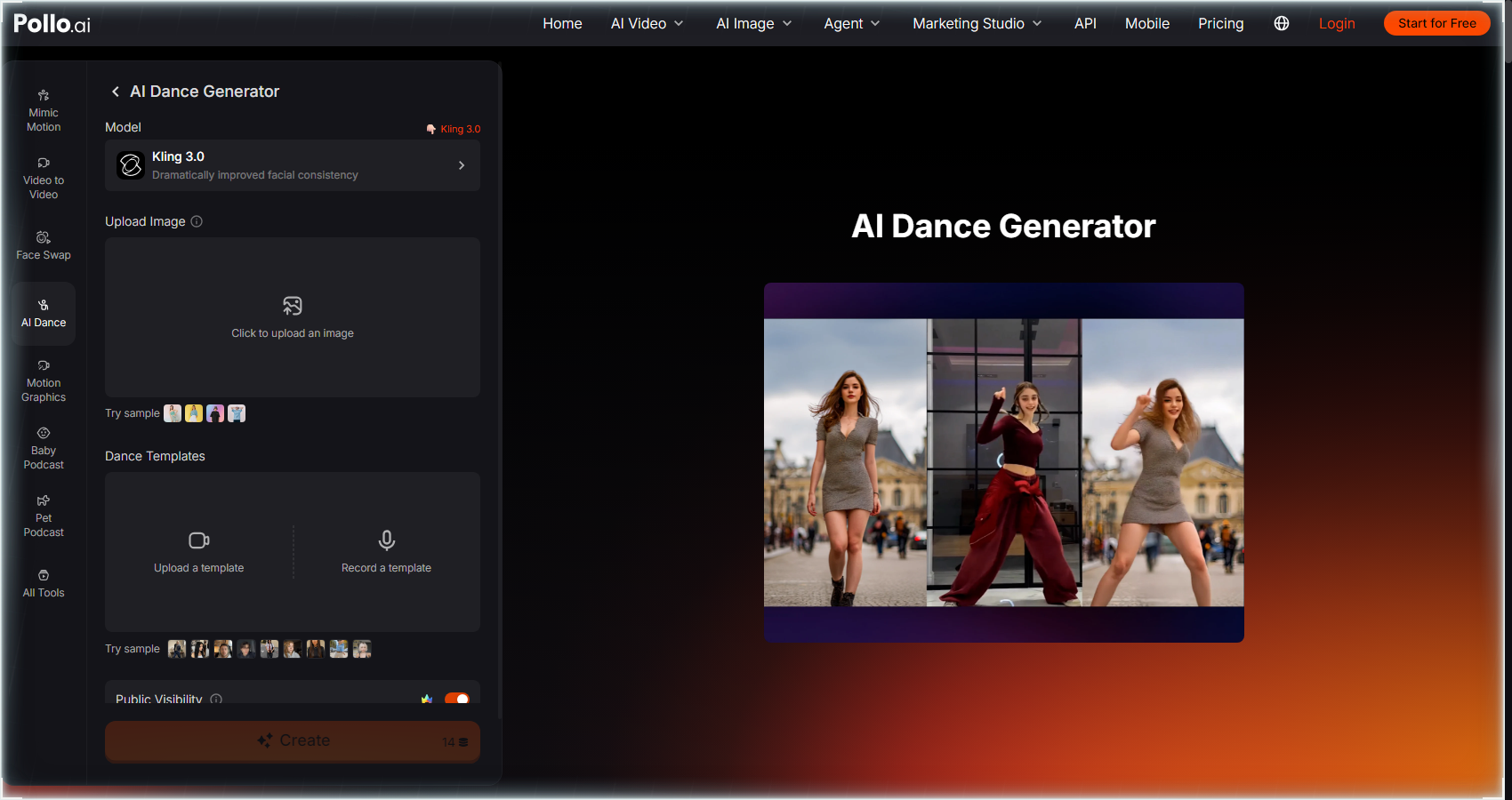Image resolution: width=1512 pixels, height=800 pixels.
Task: Click the Public Visibility info icon
Action: [216, 699]
